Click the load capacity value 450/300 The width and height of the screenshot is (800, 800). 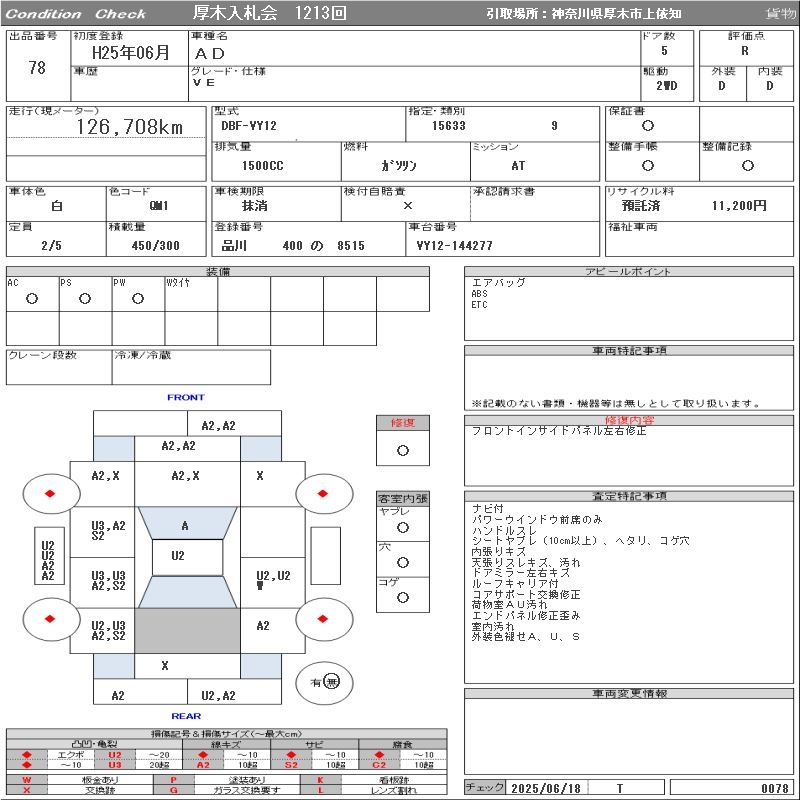(156, 246)
